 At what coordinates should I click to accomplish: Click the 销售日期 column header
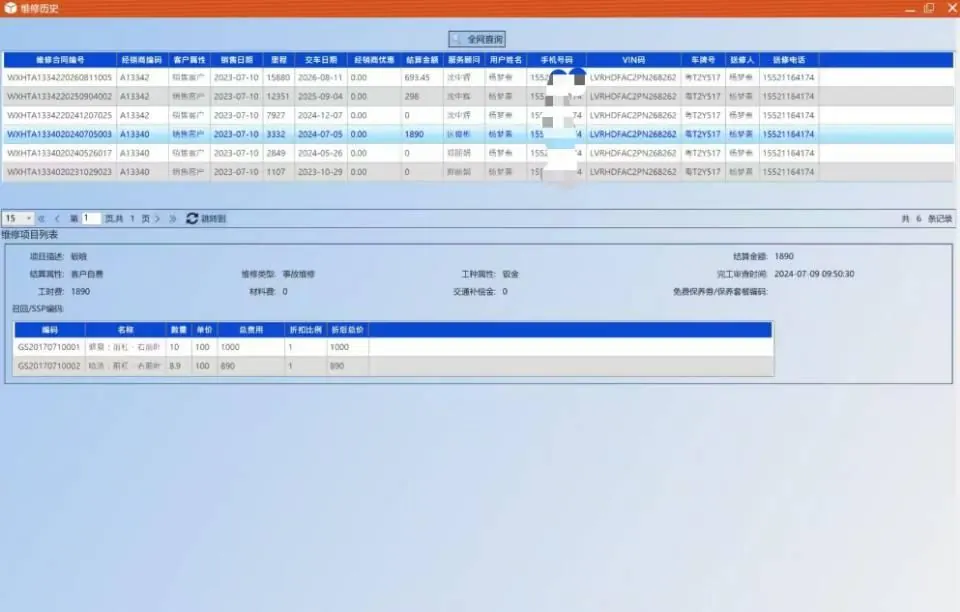click(236, 60)
